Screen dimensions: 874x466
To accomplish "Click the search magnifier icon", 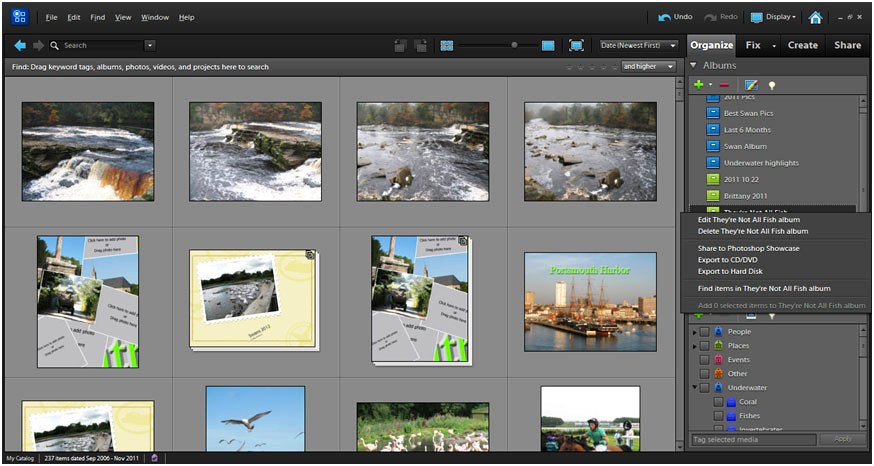I will pos(55,46).
